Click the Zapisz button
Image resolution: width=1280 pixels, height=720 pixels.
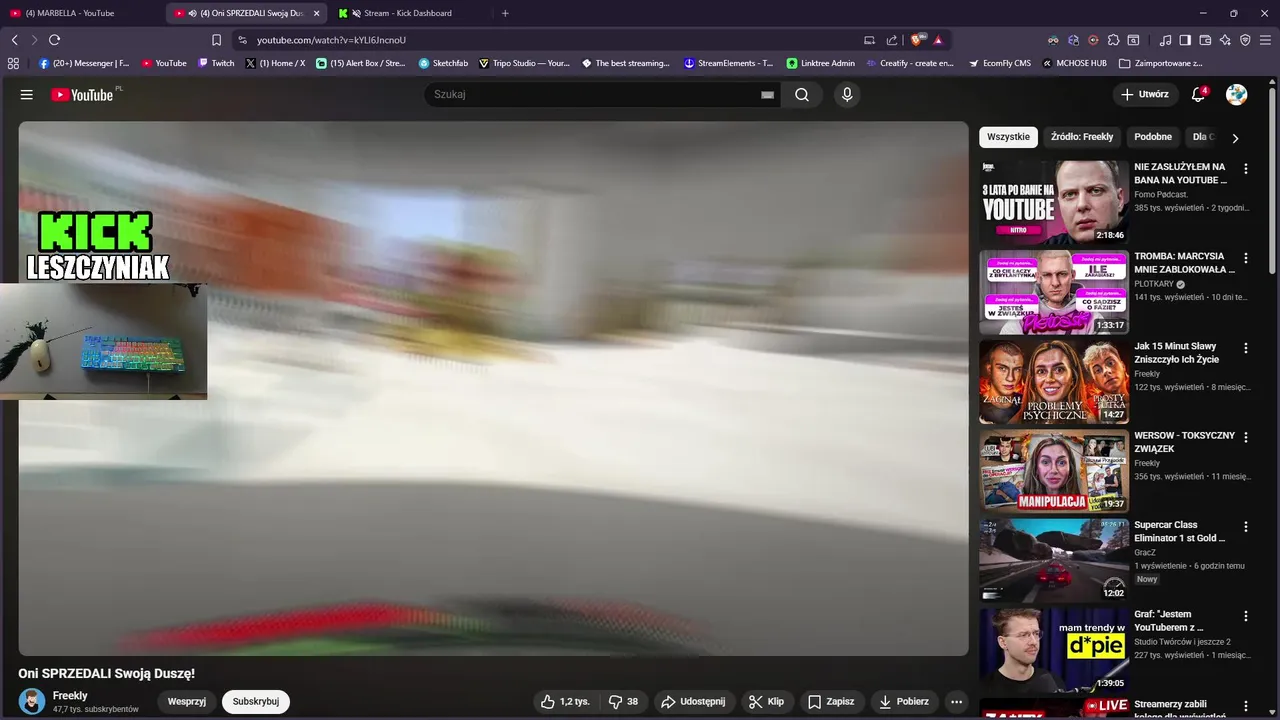[x=831, y=702]
